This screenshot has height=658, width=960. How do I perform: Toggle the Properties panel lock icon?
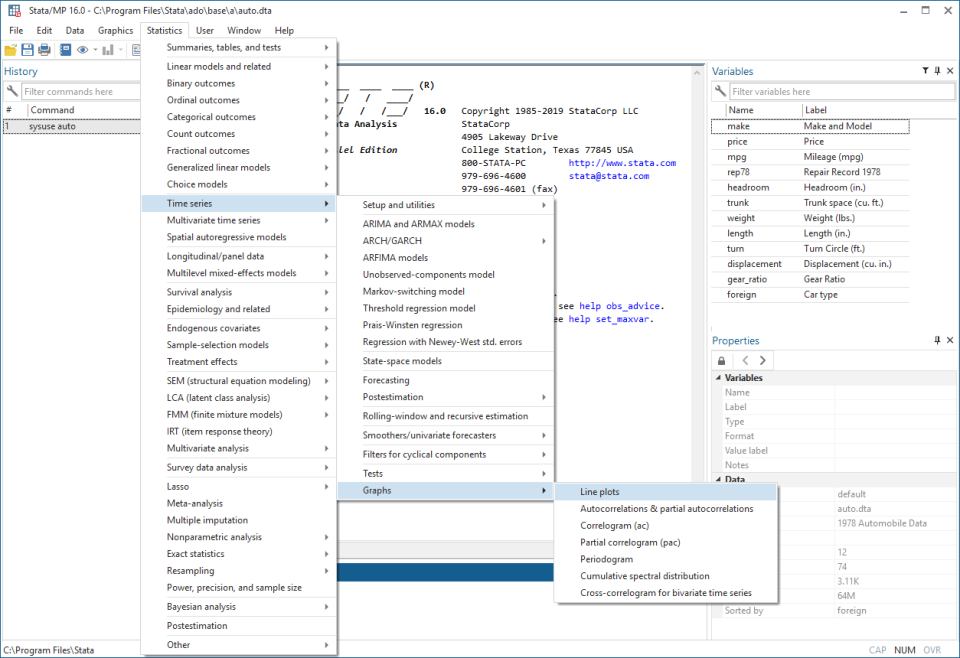coord(722,360)
